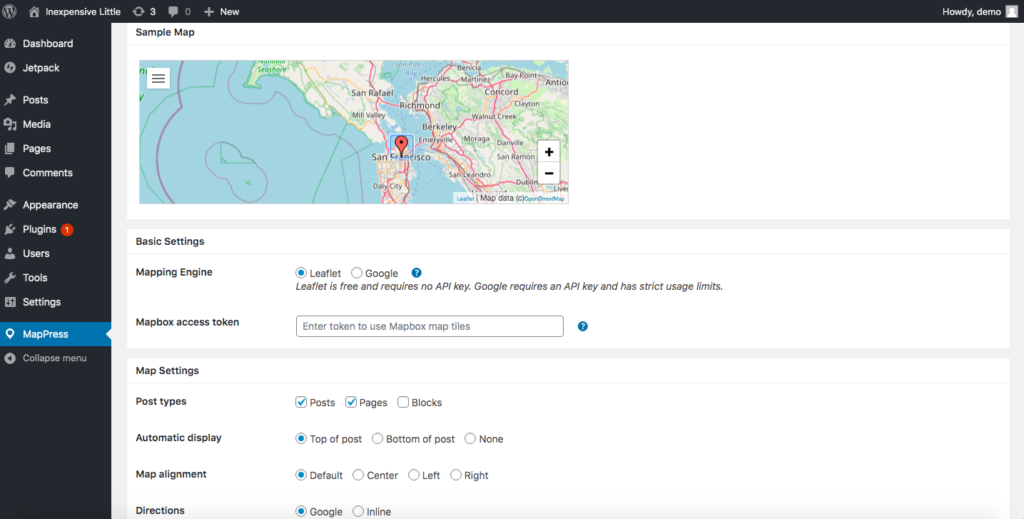1024x519 pixels.
Task: Open the hamburger menu on sample map
Action: (x=158, y=78)
